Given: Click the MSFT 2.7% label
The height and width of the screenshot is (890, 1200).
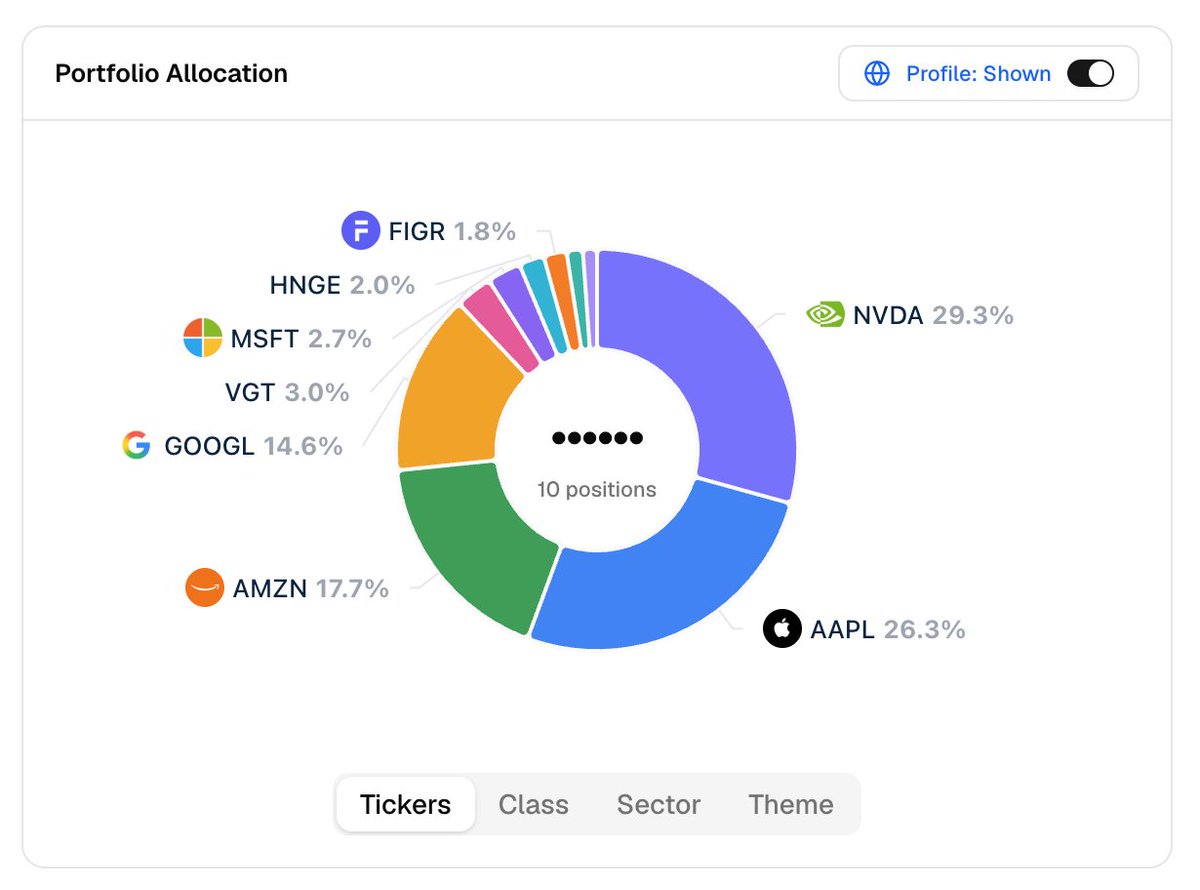Looking at the screenshot, I should click(301, 339).
